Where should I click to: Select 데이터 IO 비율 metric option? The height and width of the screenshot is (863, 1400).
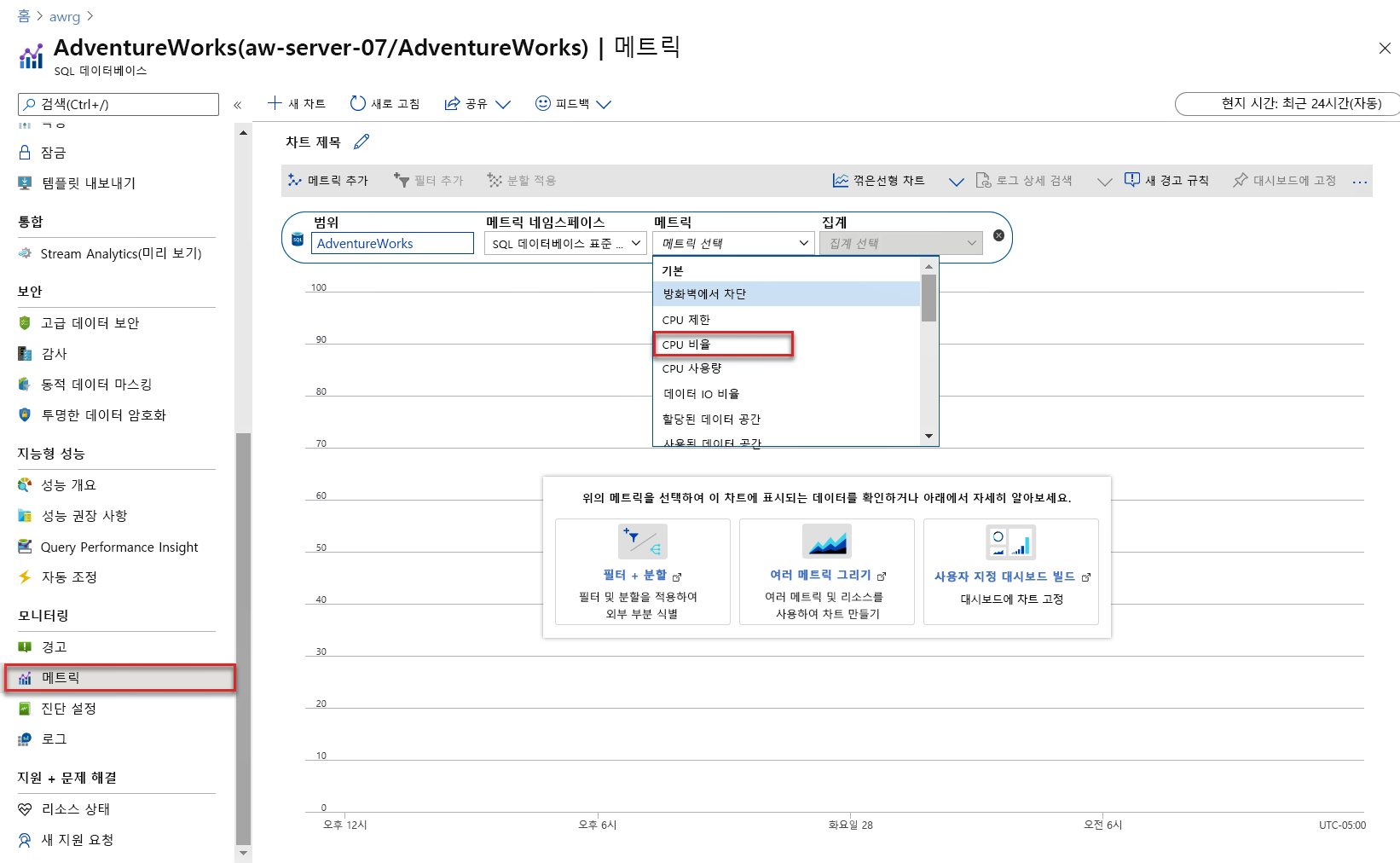coord(787,394)
